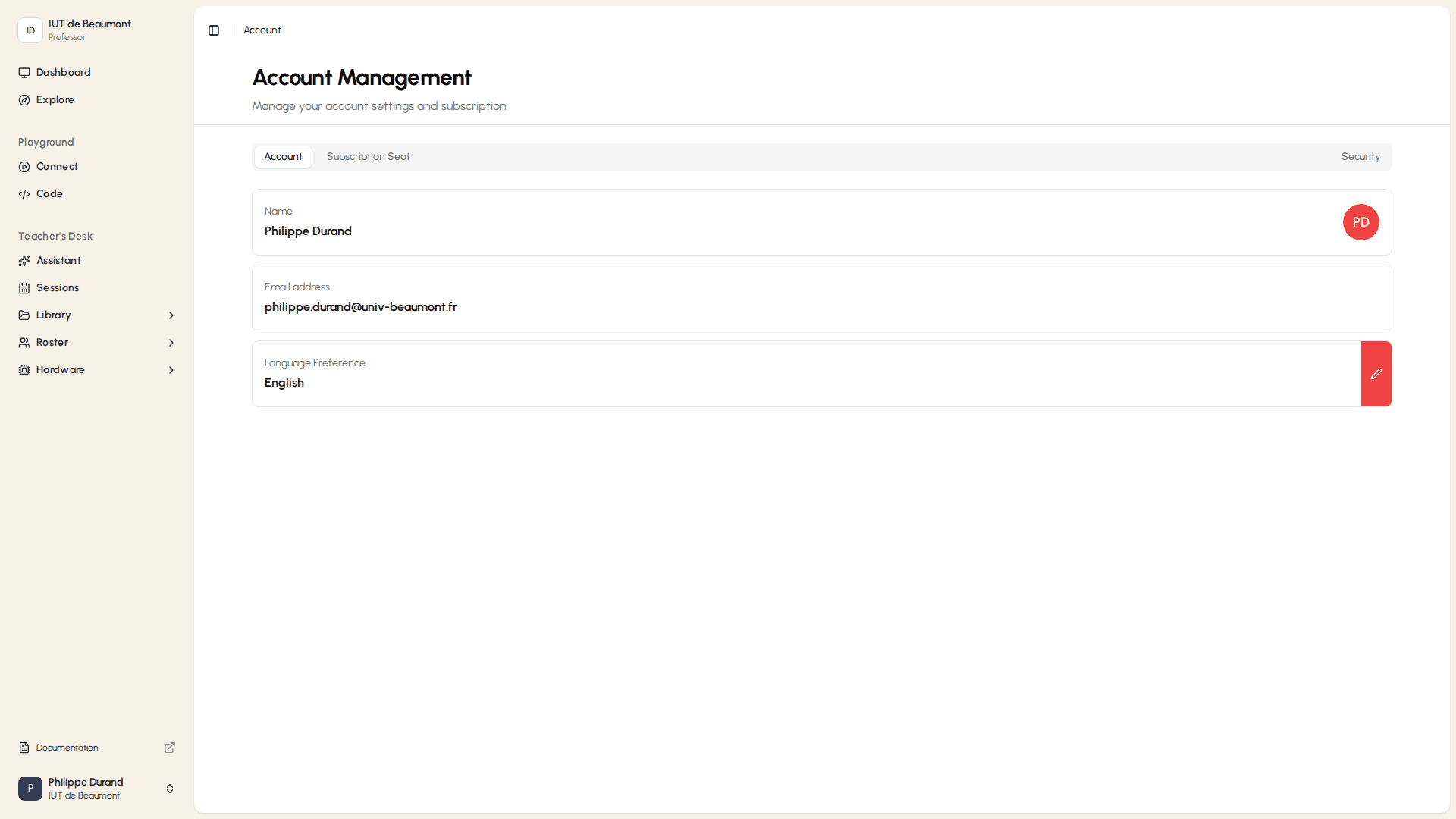The height and width of the screenshot is (819, 1456).
Task: Expand the Library submenu chevron
Action: [171, 315]
